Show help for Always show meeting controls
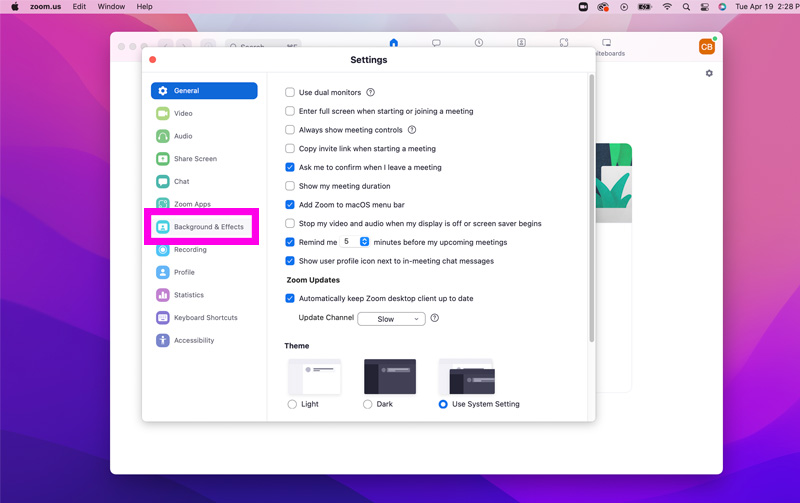 point(412,130)
